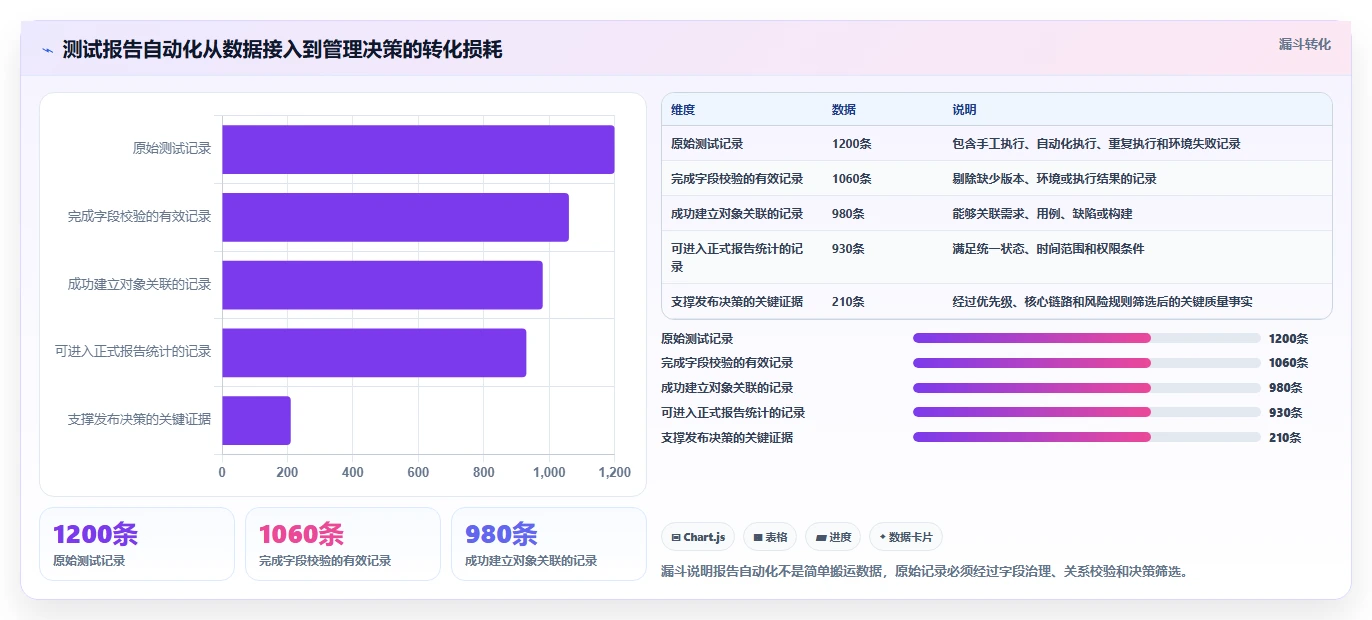
Task: Click the 原始测试记录 progress bar
Action: 1087,338
